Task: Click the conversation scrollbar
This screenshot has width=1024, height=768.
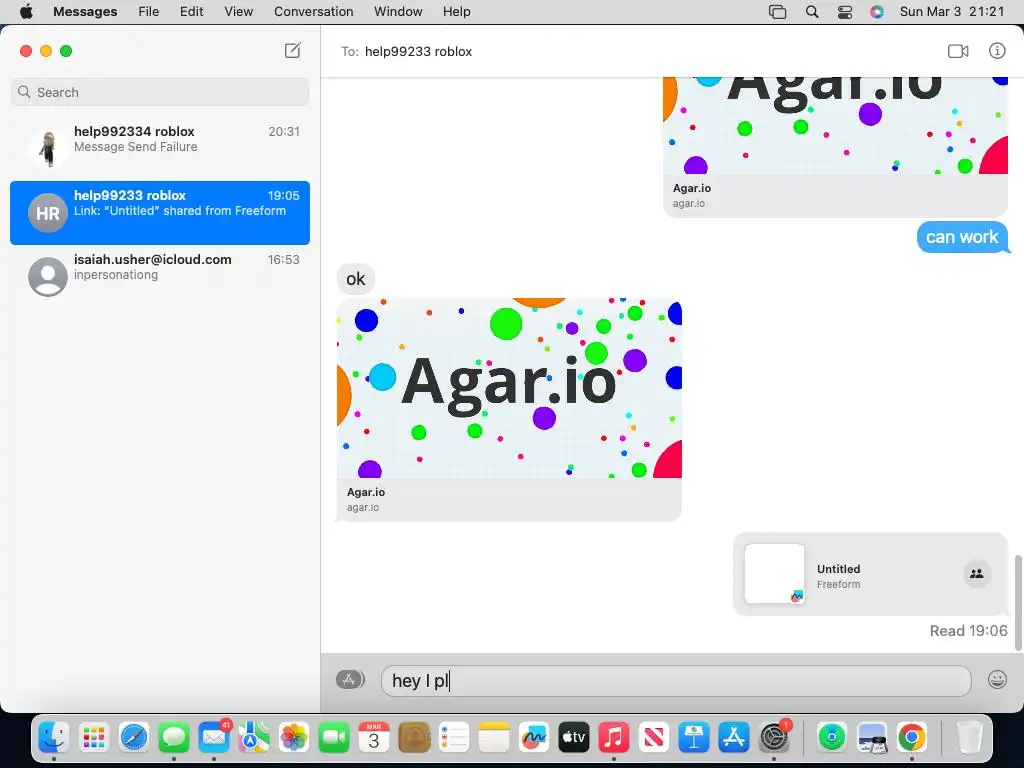Action: click(1017, 603)
